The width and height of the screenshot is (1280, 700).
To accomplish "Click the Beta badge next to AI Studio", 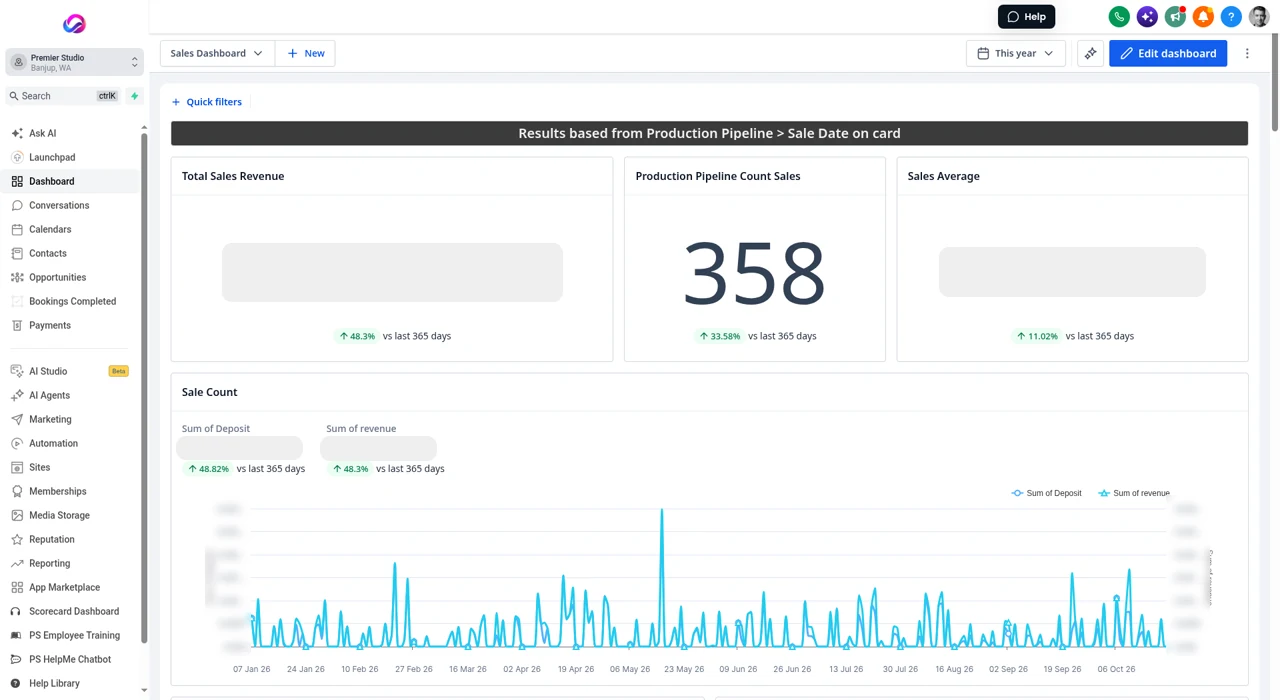I will point(118,371).
